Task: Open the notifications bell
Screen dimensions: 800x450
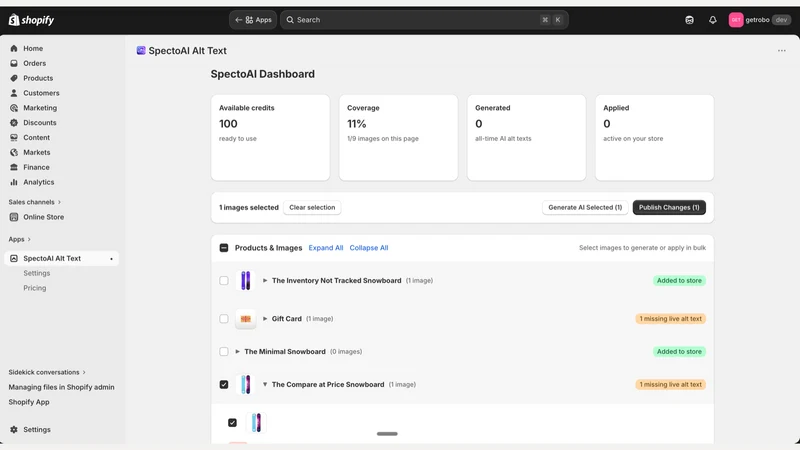Action: (x=713, y=20)
